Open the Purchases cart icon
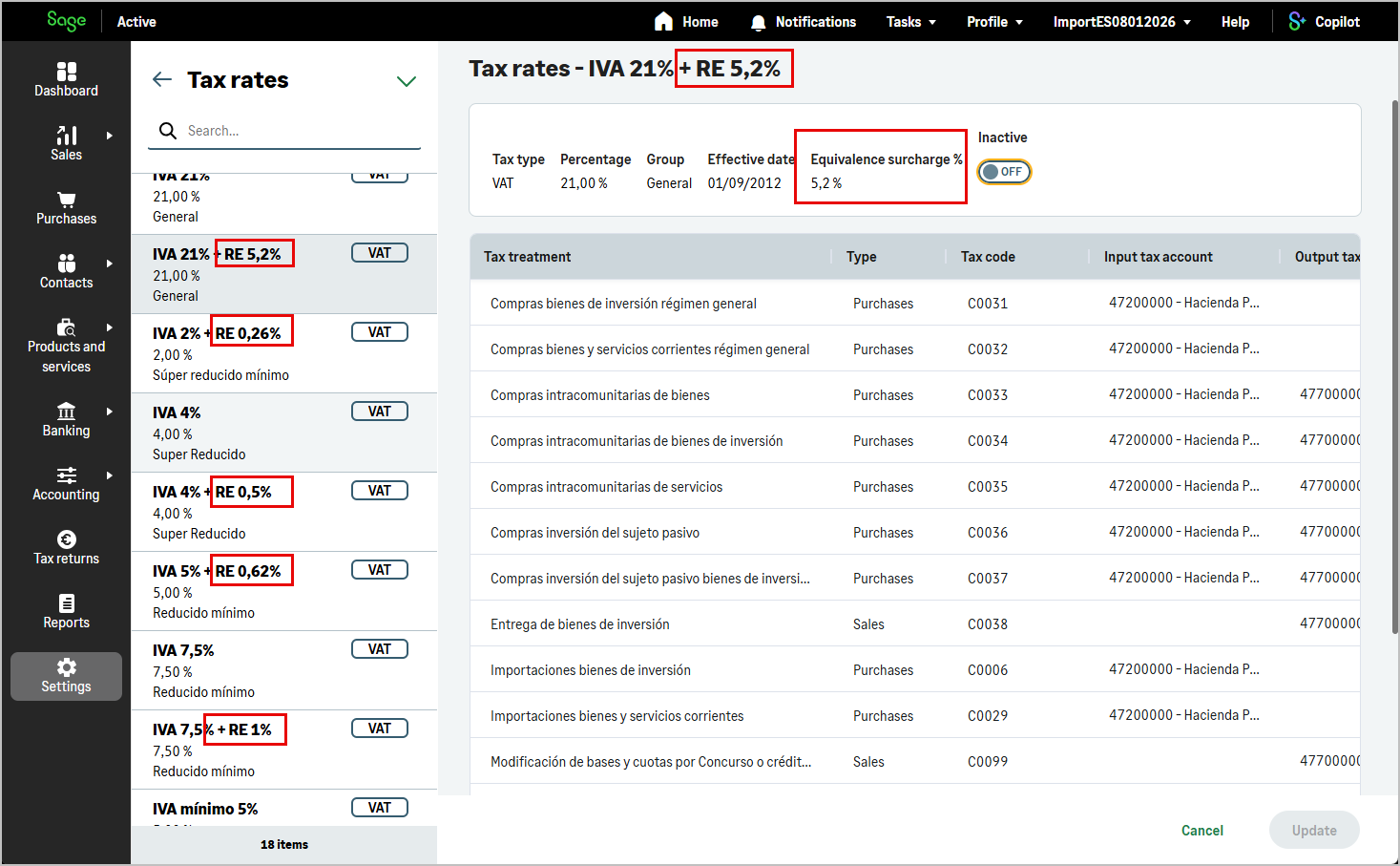 click(66, 200)
